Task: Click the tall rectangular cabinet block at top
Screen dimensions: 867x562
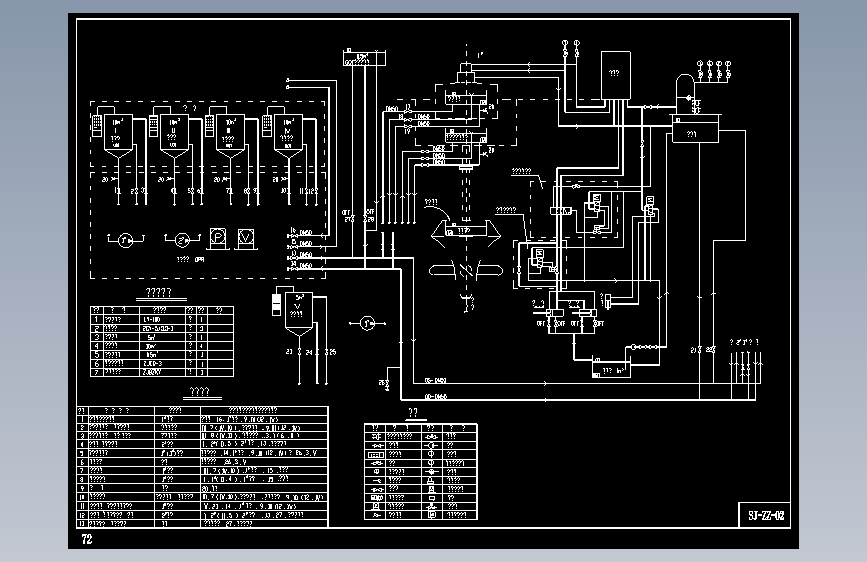Action: pos(615,75)
